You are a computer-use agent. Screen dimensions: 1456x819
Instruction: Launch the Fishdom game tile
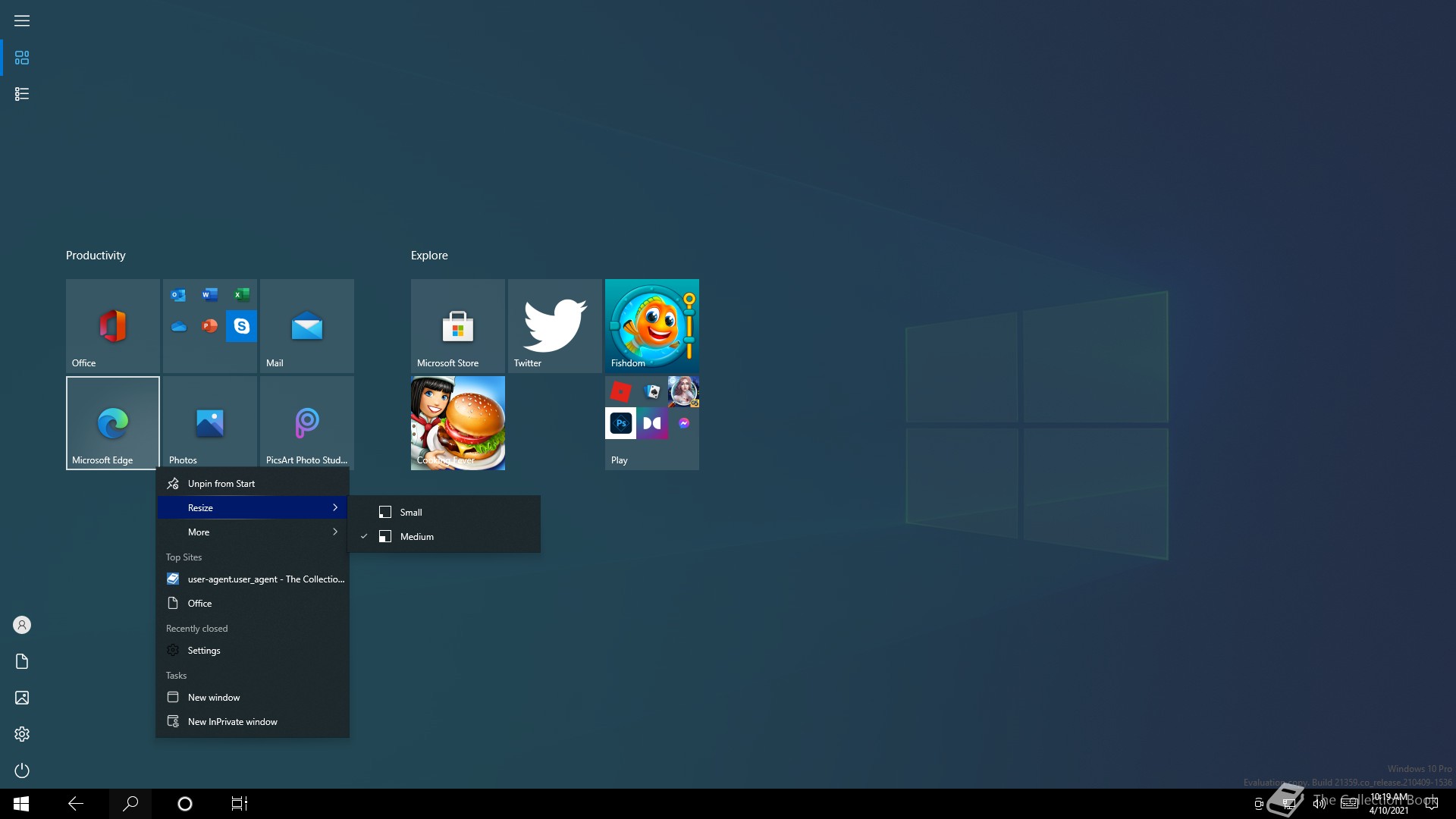point(652,326)
